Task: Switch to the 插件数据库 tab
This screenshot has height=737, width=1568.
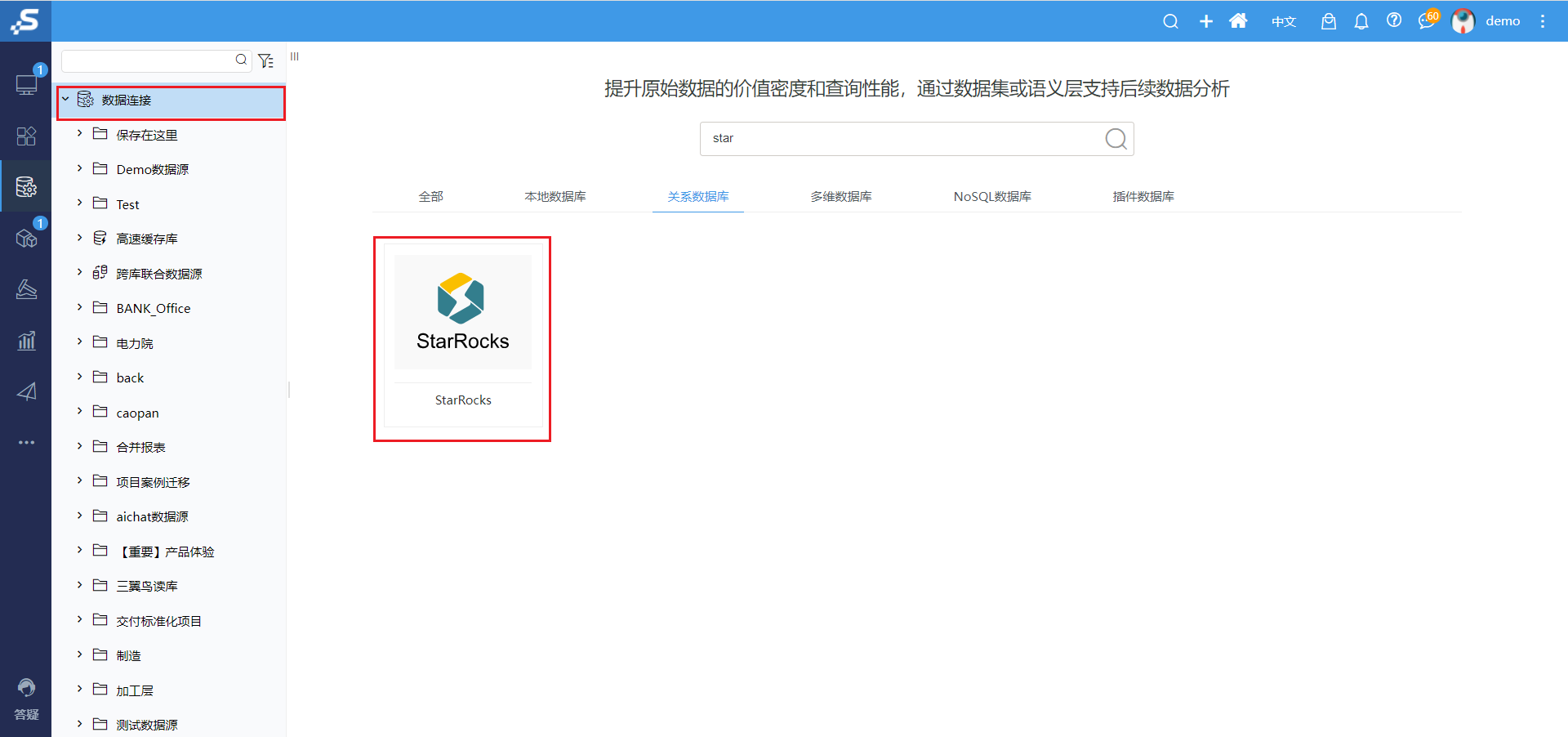Action: [x=1143, y=196]
